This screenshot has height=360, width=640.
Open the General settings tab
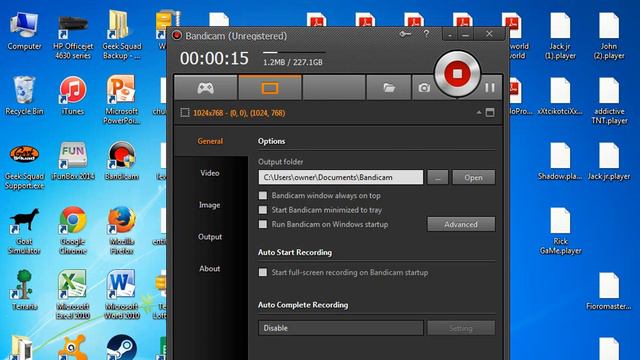pyautogui.click(x=211, y=141)
